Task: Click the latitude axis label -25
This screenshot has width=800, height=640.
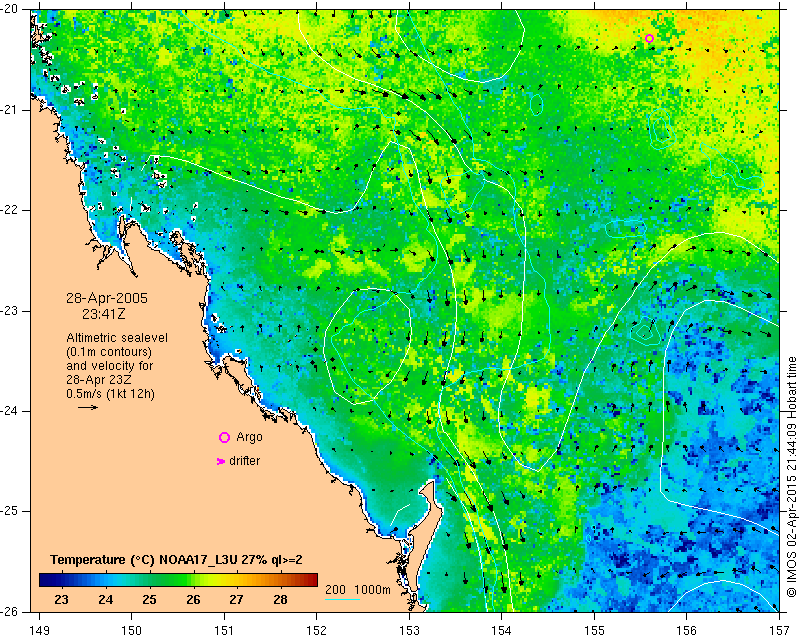Action: (9, 511)
